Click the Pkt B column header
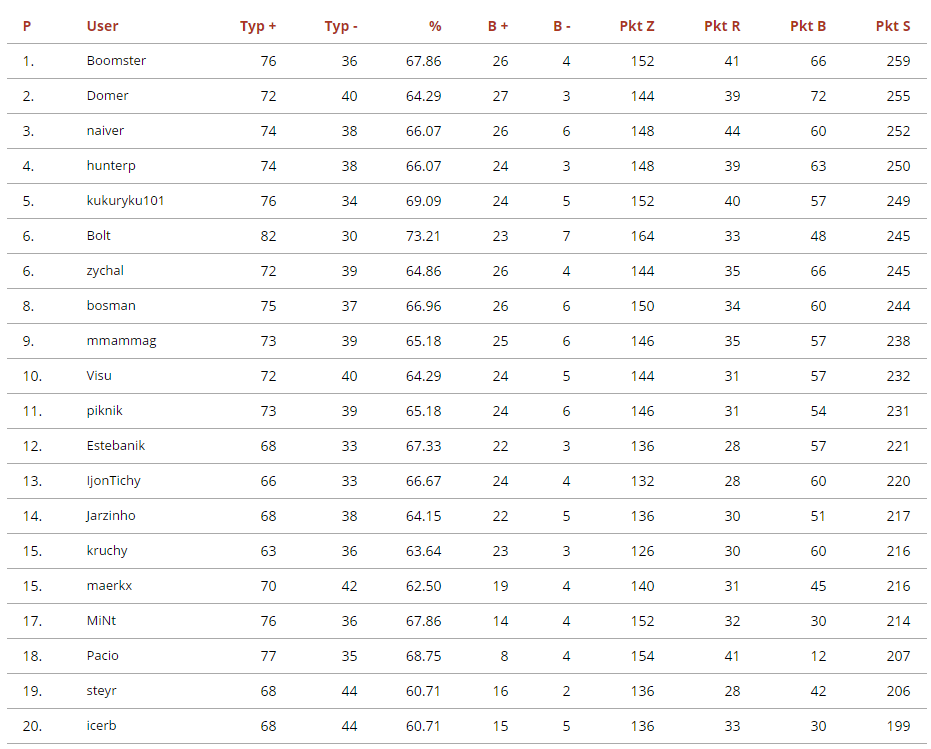Screen dimensions: 931x749 [808, 26]
